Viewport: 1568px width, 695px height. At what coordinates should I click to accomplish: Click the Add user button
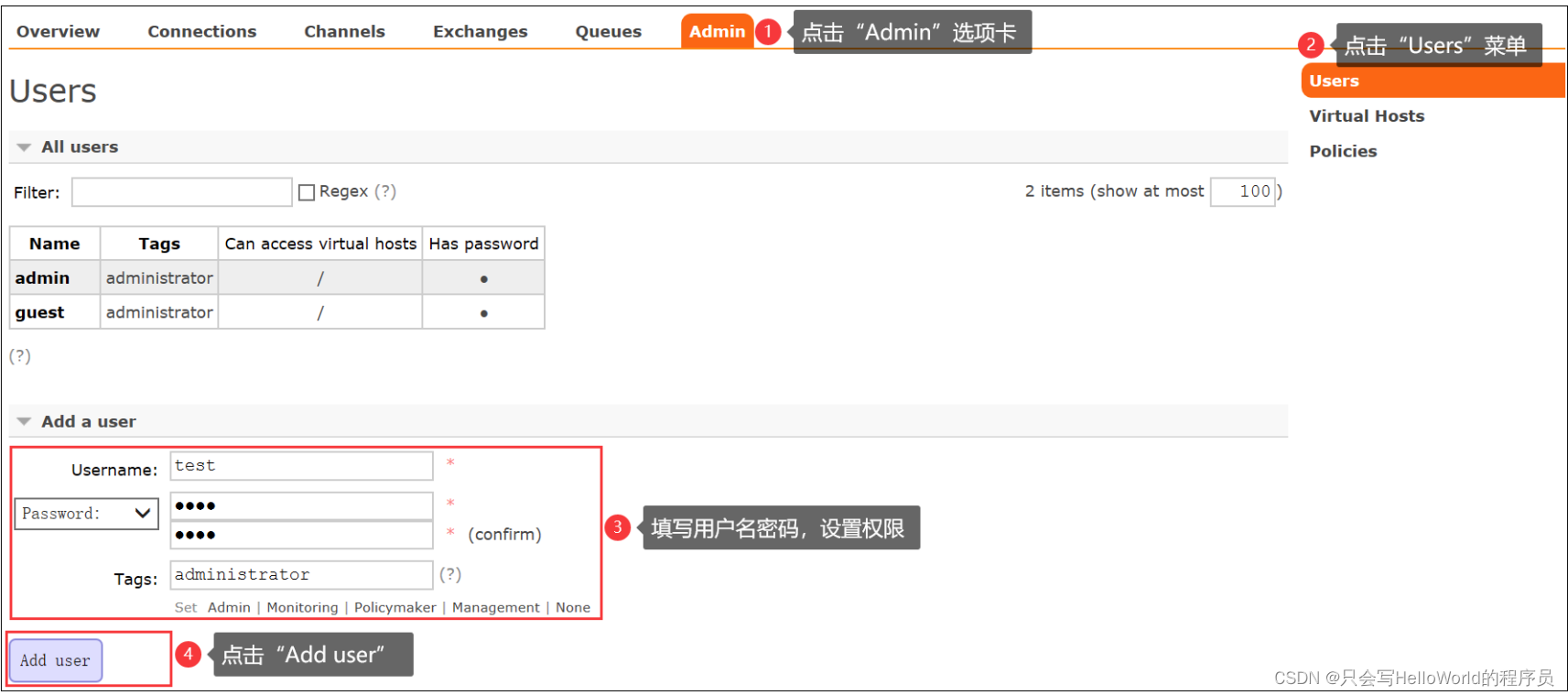coord(56,660)
